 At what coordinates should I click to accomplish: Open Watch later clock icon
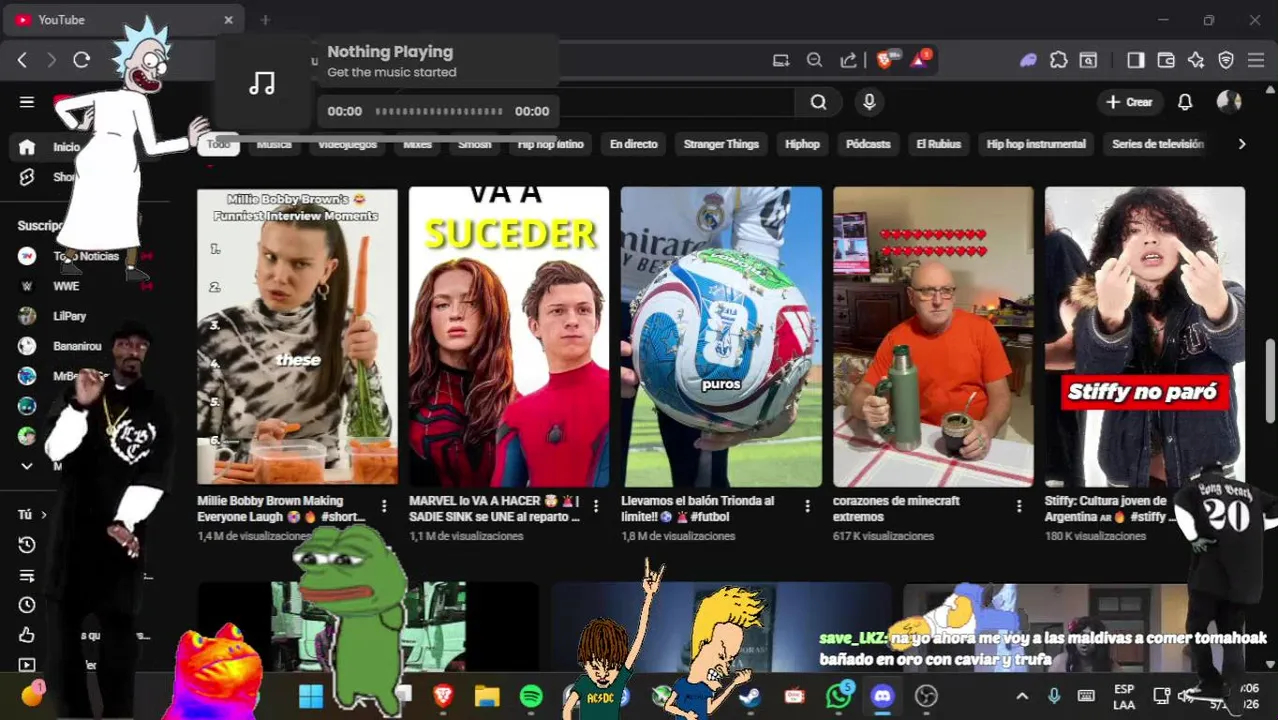click(x=27, y=605)
